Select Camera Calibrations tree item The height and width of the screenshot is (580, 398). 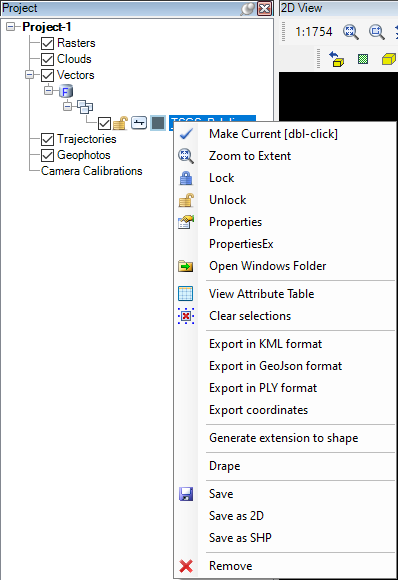coord(91,171)
